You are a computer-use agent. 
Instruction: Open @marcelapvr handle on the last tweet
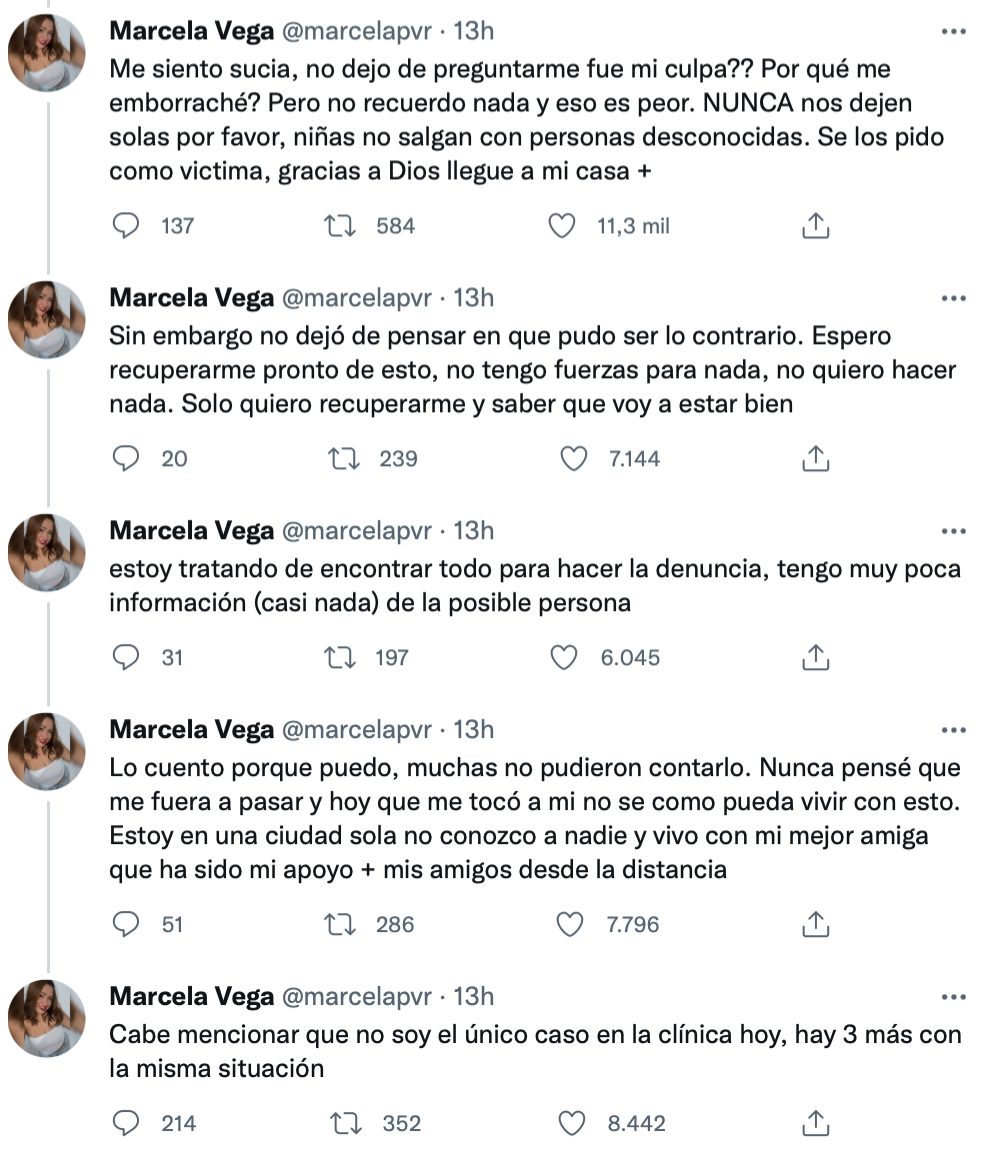358,997
